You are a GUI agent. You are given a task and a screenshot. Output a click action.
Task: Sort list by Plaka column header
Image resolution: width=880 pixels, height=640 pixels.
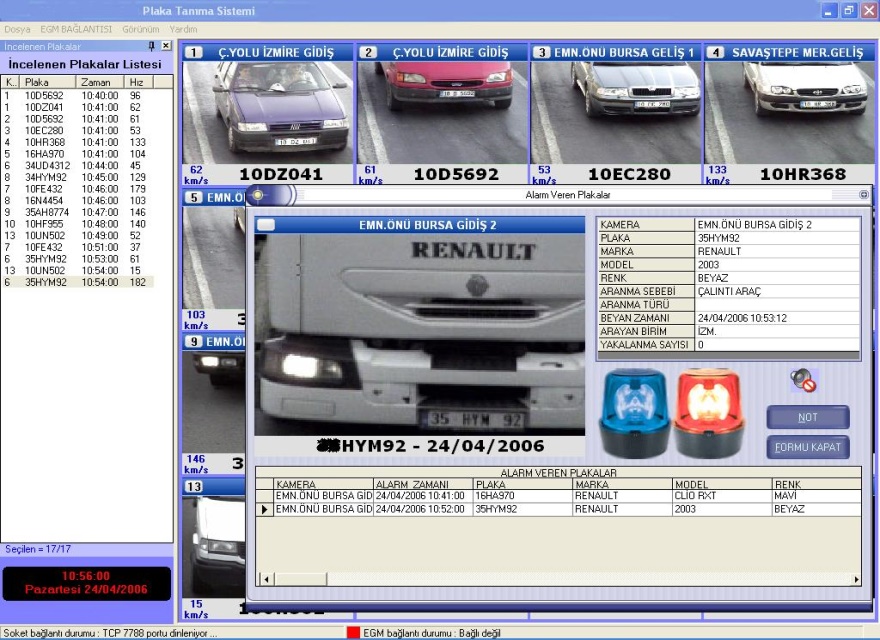coord(47,82)
